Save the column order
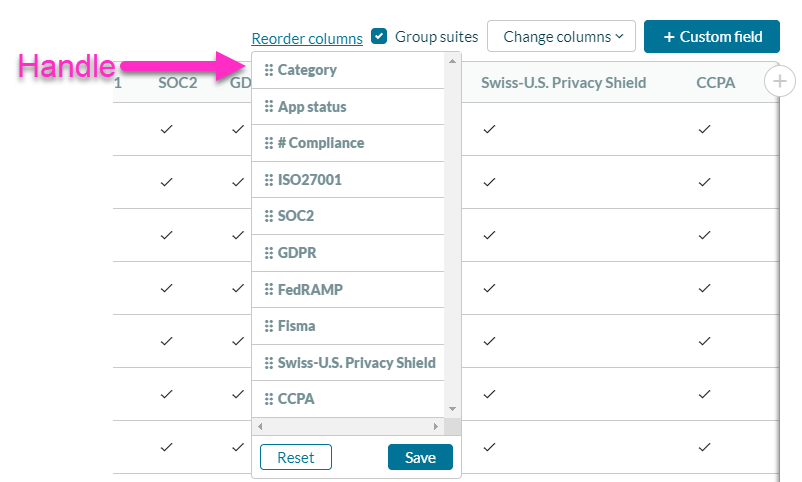This screenshot has height=482, width=802. tap(420, 457)
